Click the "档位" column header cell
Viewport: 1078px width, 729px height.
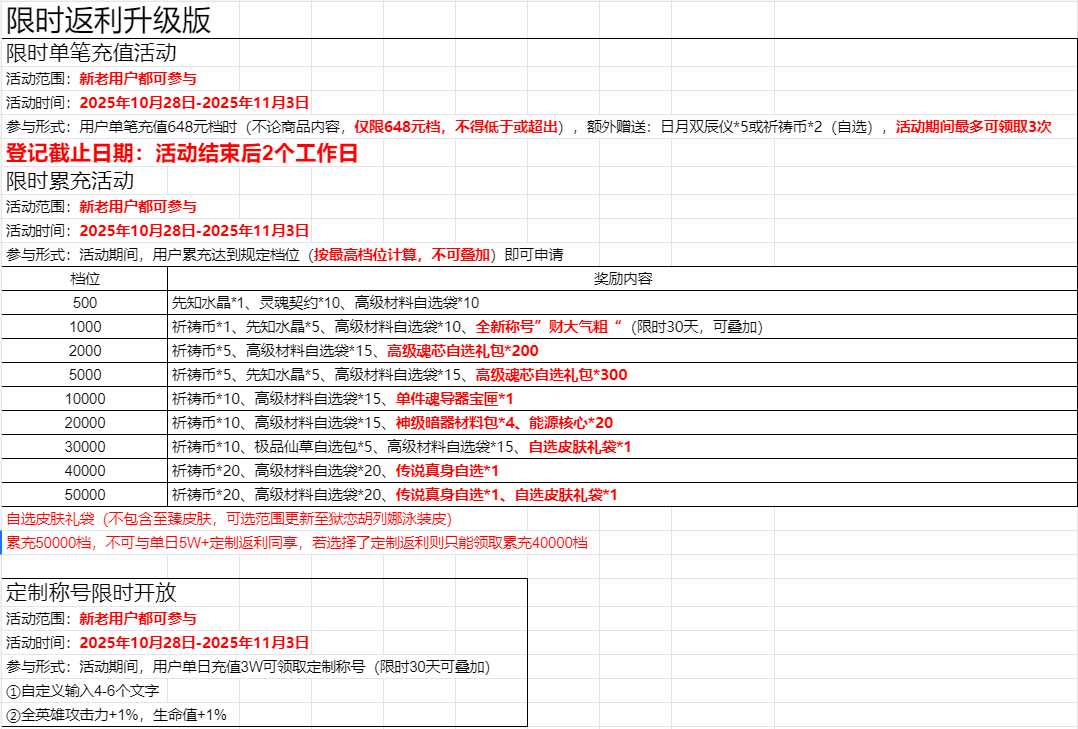point(85,278)
